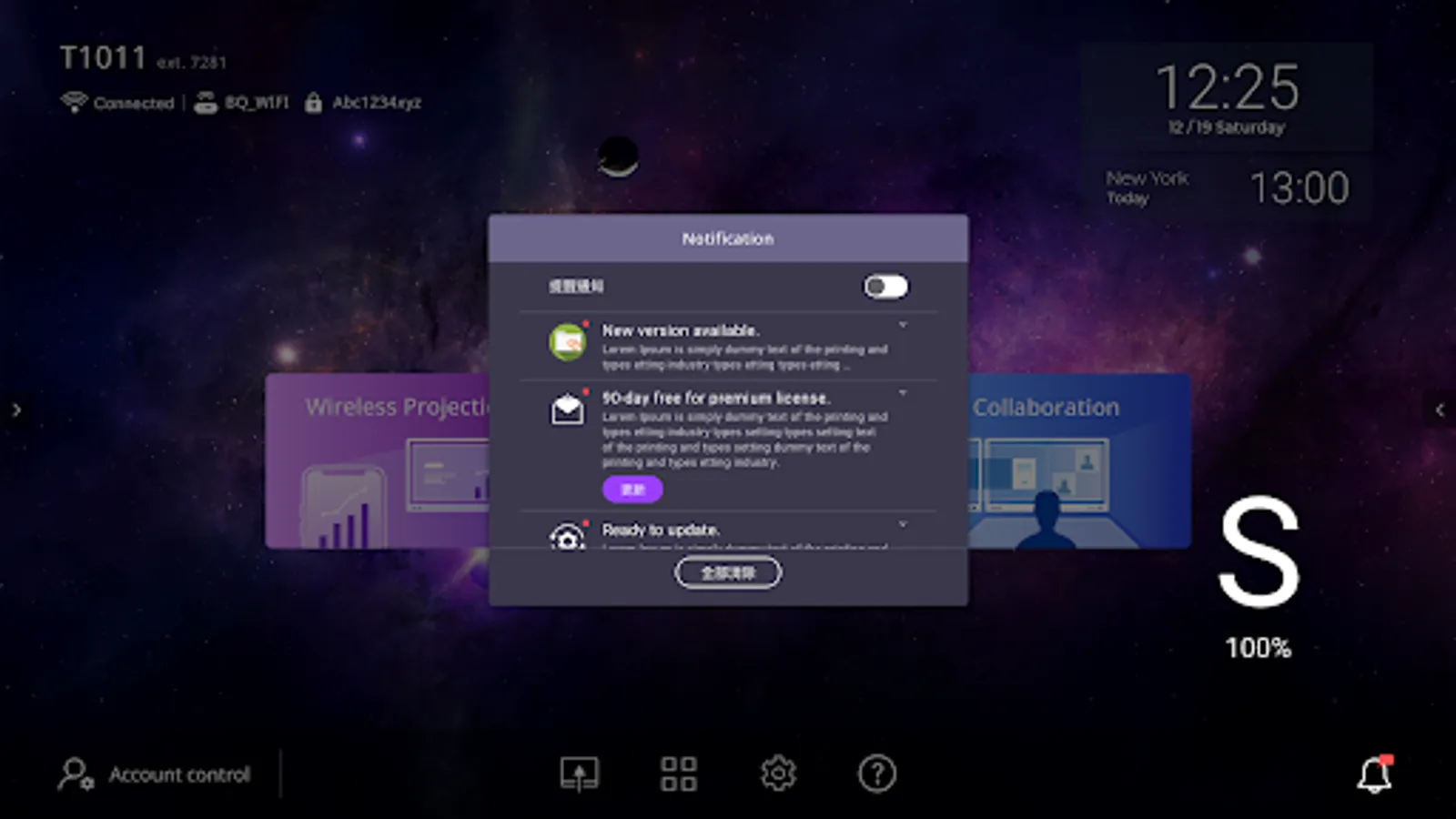Click the purple button under premium license notification

(632, 490)
